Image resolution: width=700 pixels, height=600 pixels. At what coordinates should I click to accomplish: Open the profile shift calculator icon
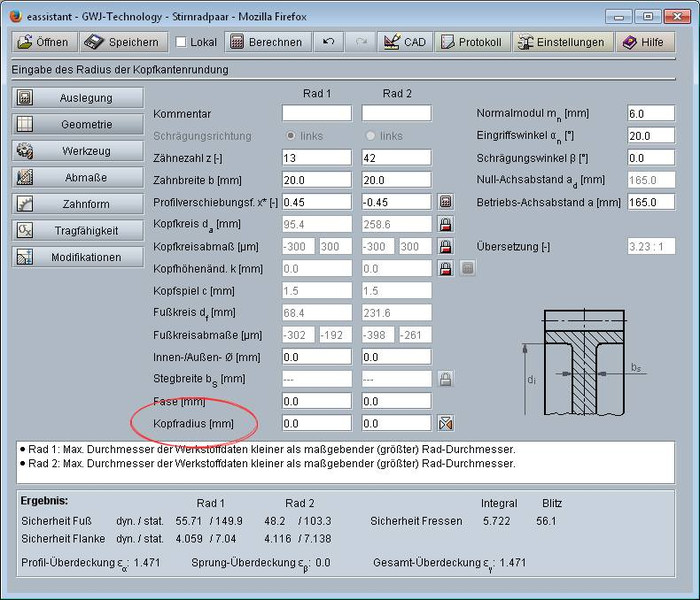pyautogui.click(x=446, y=202)
